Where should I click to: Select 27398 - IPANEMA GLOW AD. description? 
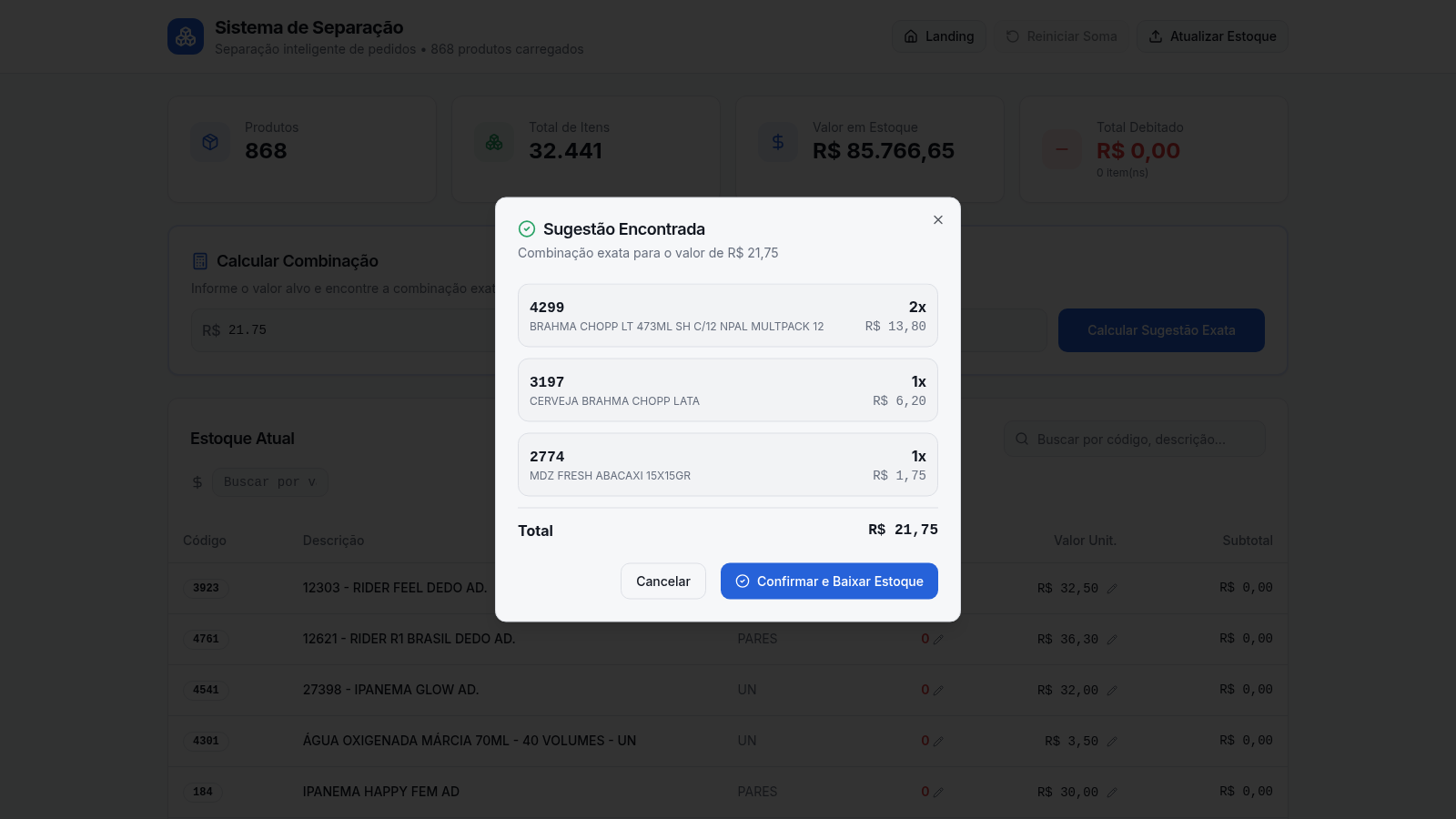(391, 690)
